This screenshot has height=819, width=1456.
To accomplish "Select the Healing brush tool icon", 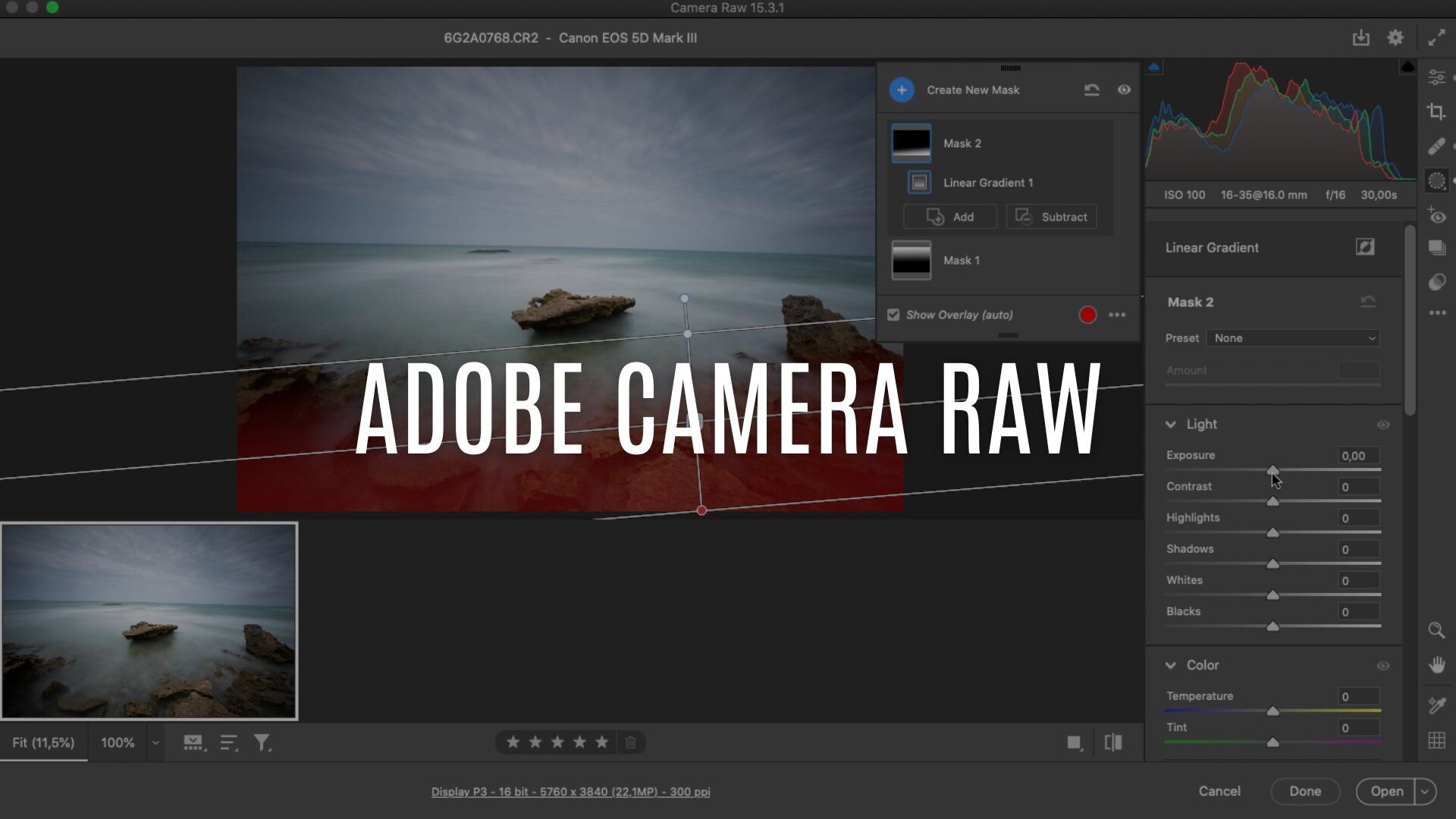I will pyautogui.click(x=1436, y=146).
